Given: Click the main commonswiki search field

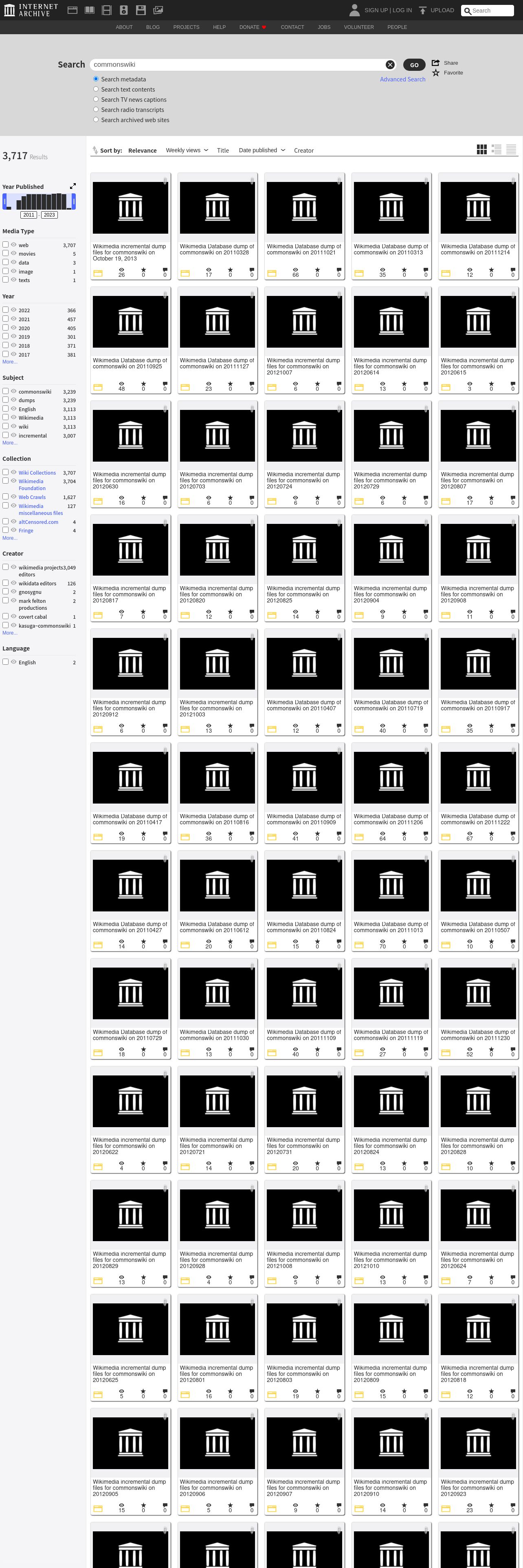Looking at the screenshot, I should click(x=237, y=65).
